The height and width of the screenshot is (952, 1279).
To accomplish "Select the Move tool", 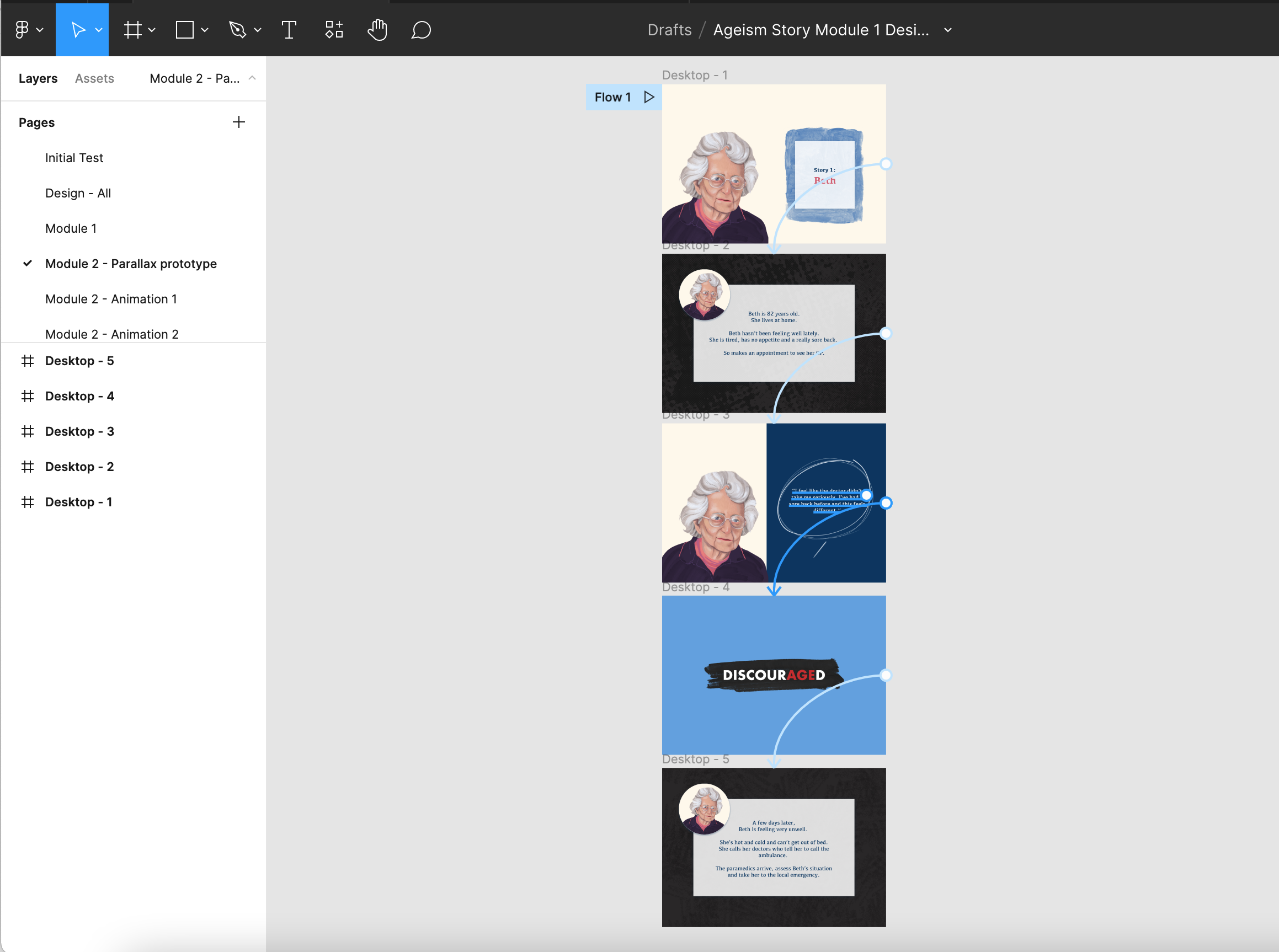I will click(x=78, y=30).
